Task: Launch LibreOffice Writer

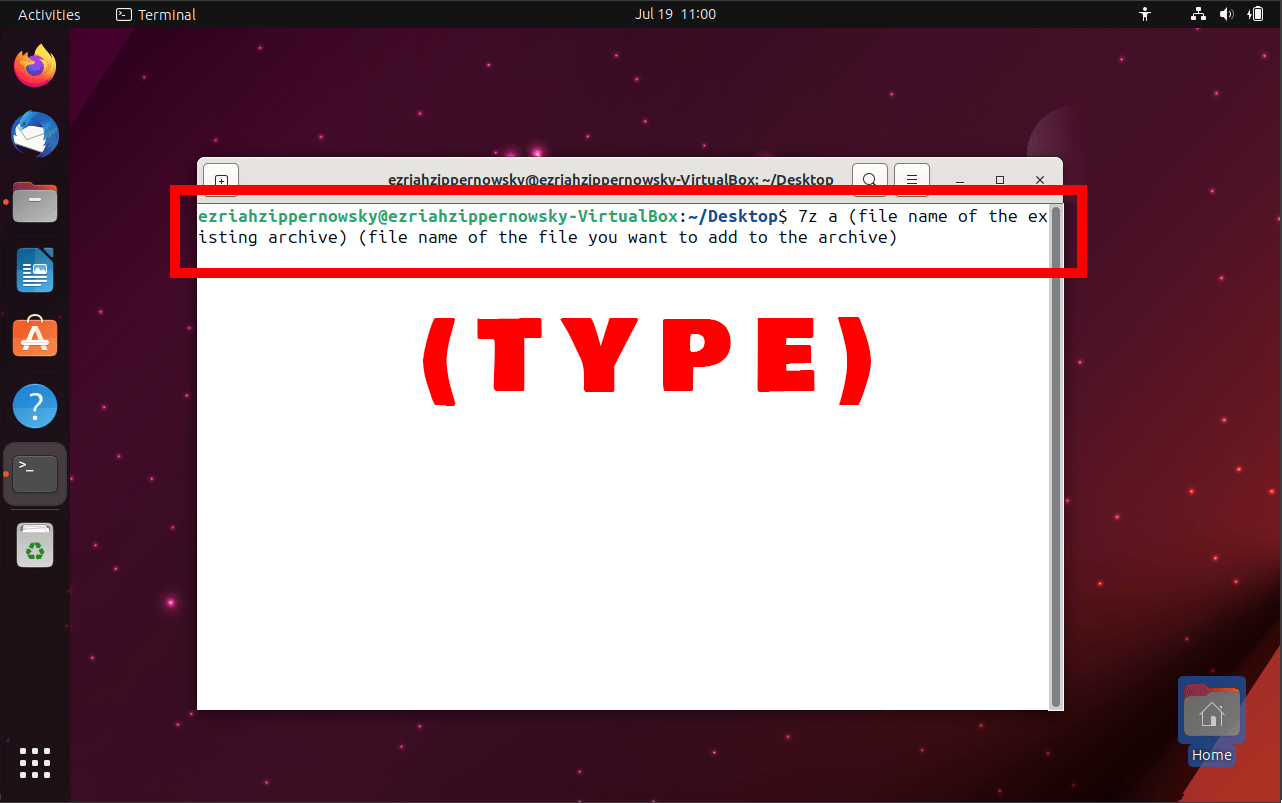Action: 35,270
